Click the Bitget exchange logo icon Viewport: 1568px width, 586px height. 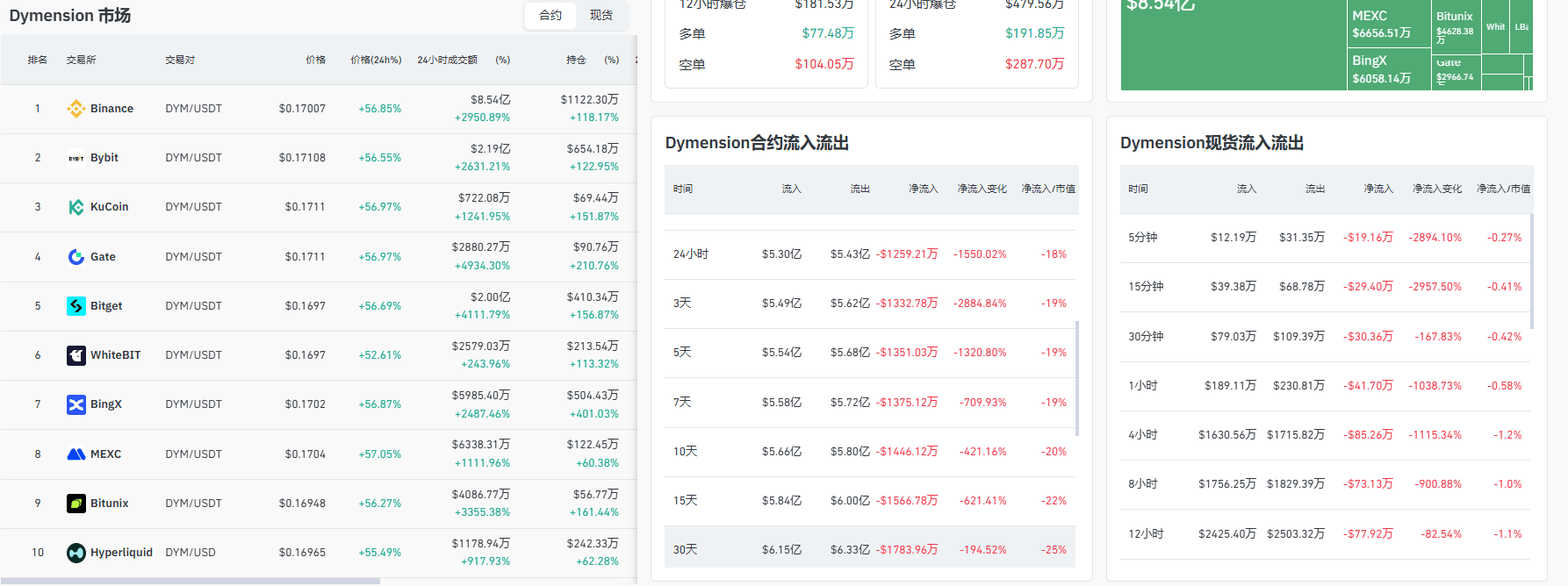(76, 306)
